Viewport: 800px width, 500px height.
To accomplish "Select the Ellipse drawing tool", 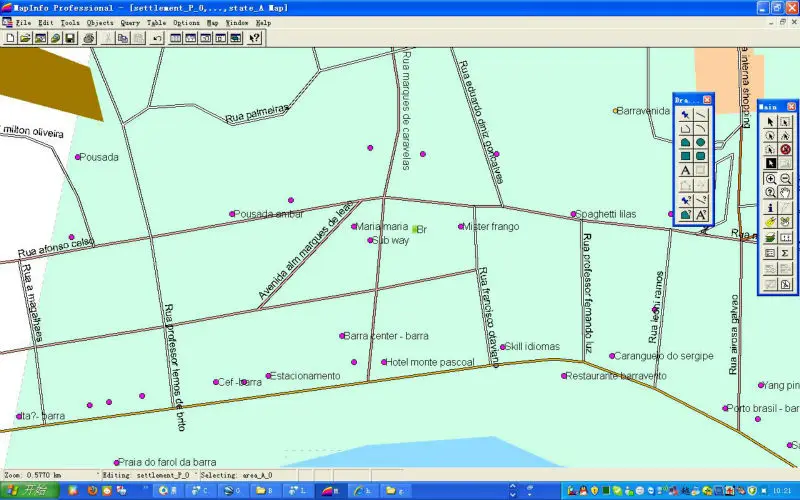I will 701,142.
